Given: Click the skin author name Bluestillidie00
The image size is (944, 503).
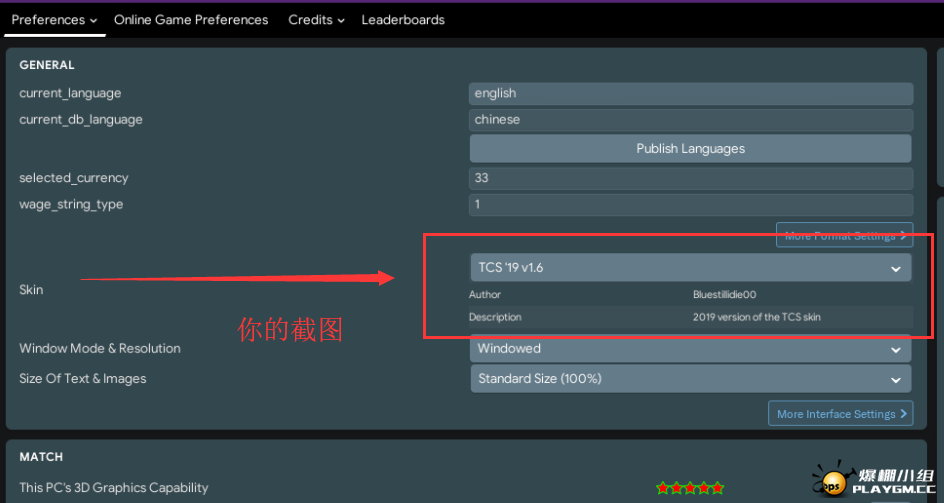Looking at the screenshot, I should click(725, 295).
